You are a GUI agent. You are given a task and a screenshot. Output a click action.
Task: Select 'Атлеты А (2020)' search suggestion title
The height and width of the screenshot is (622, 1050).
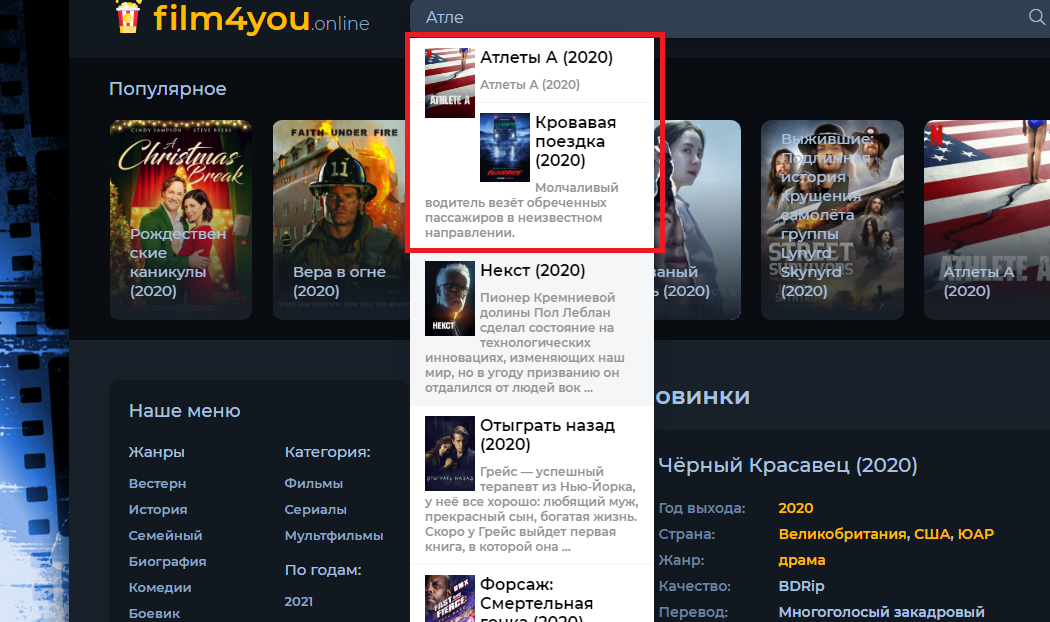tap(546, 58)
